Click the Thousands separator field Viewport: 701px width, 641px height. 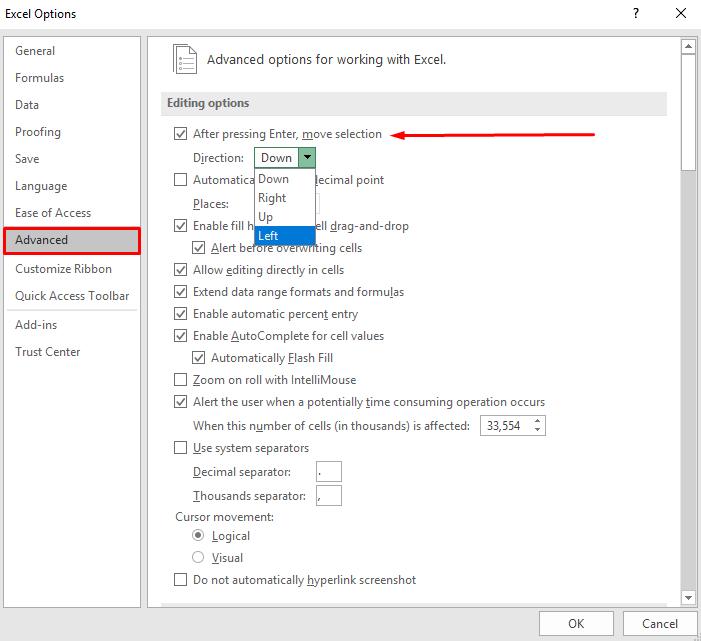pos(329,496)
